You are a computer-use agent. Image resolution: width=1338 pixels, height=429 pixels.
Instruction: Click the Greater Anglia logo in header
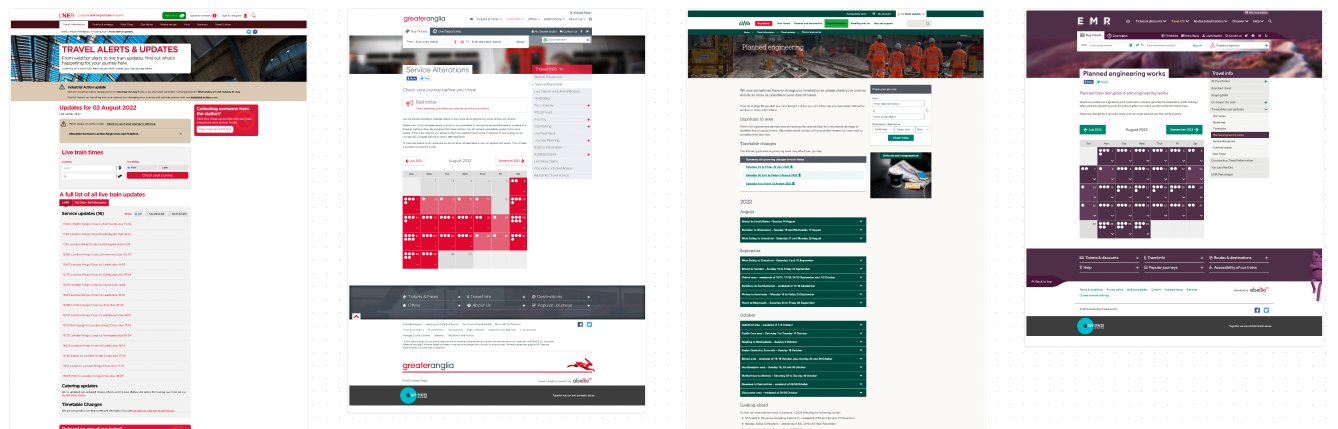tap(424, 19)
